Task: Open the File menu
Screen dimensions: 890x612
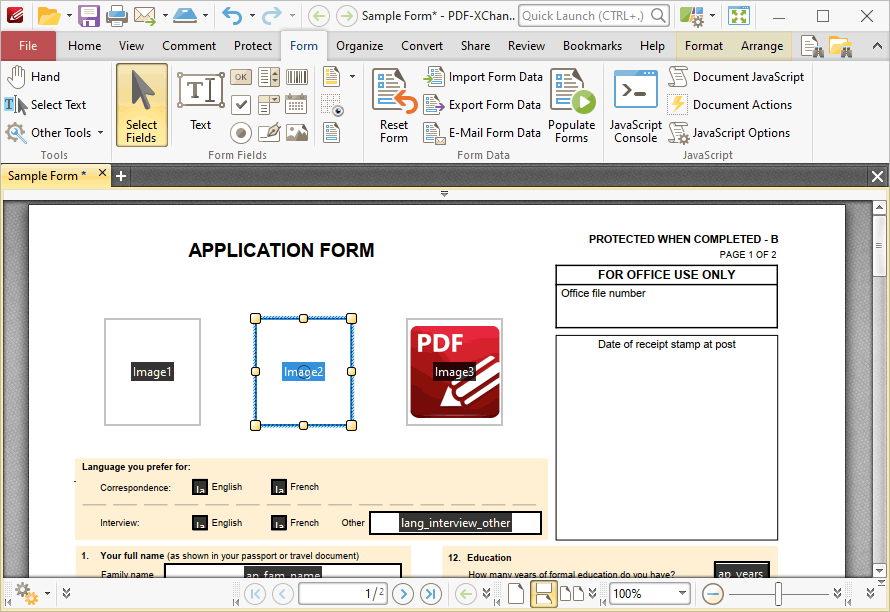Action: pos(28,46)
